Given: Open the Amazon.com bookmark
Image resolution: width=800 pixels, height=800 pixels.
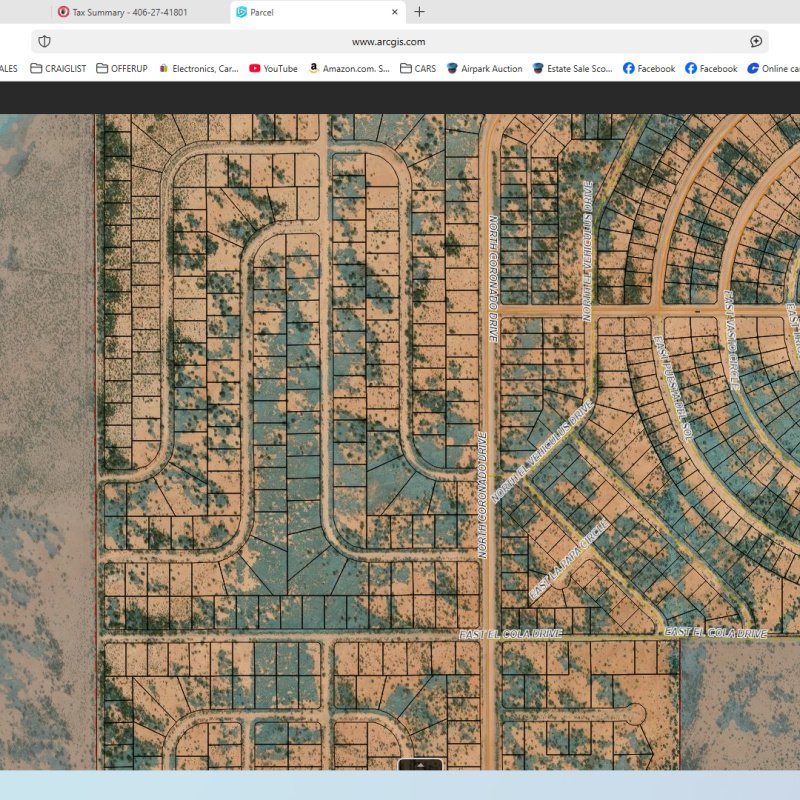Looking at the screenshot, I should click(349, 68).
